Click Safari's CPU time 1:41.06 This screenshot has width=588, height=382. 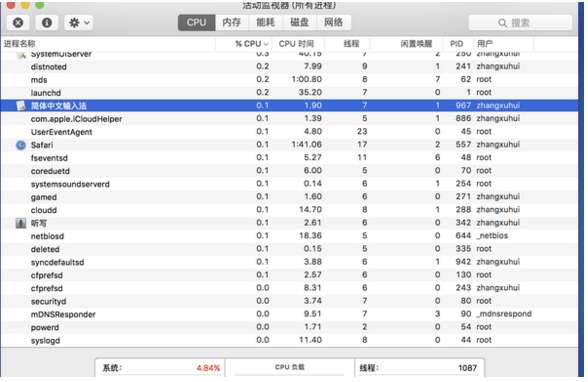point(306,144)
